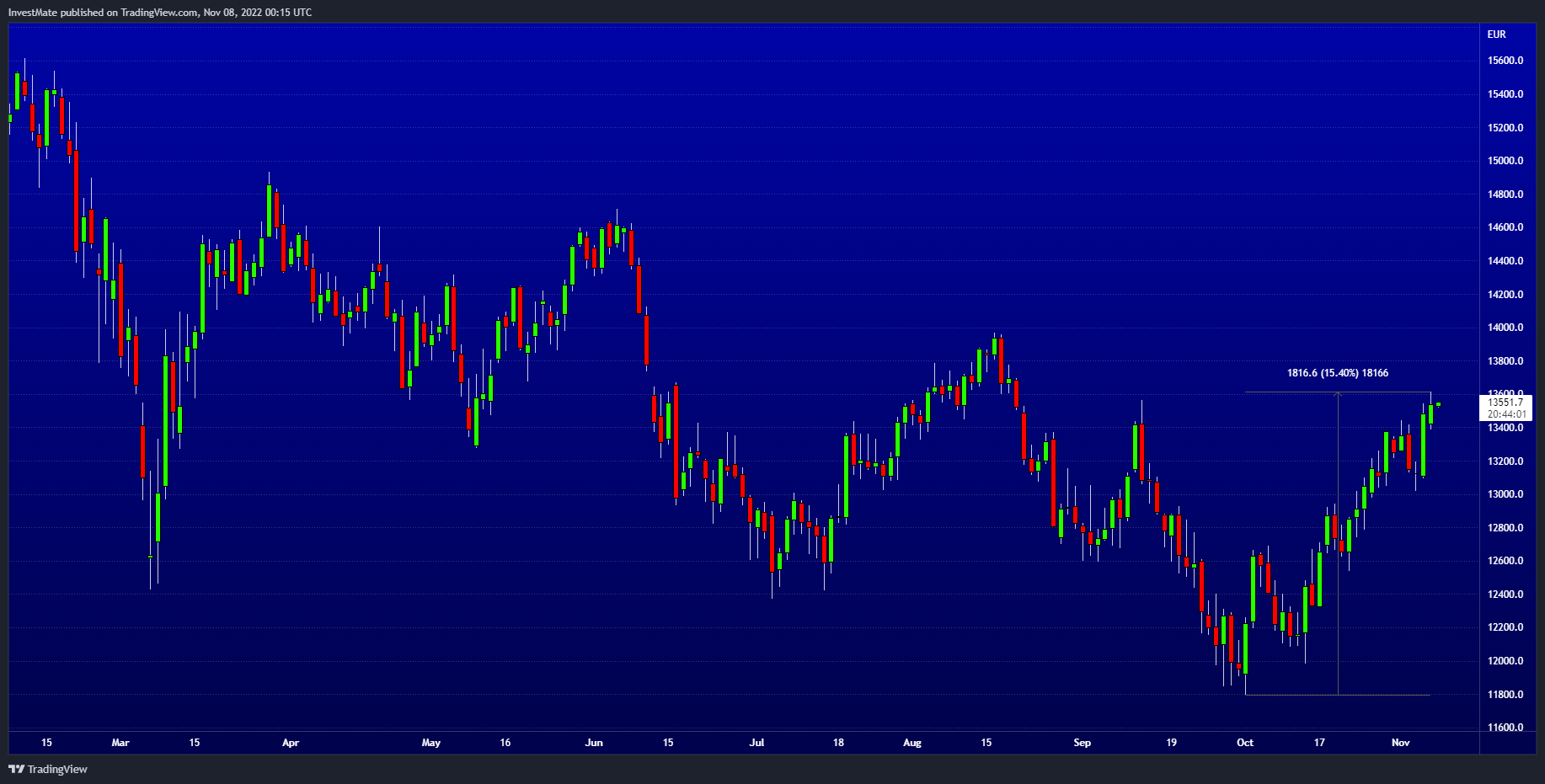Click the 17 date label after Oct
Viewport: 1545px width, 784px height.
[1319, 743]
